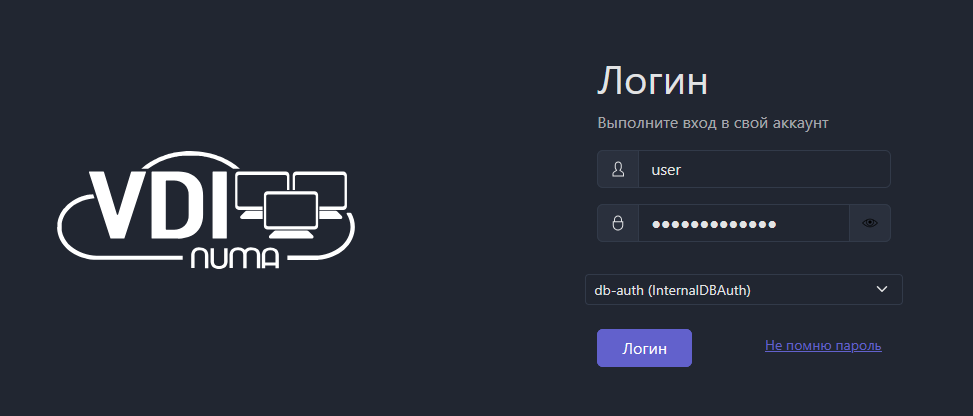Screen dimensions: 973x416
Task: Focus the masked password input field
Action: [x=743, y=223]
